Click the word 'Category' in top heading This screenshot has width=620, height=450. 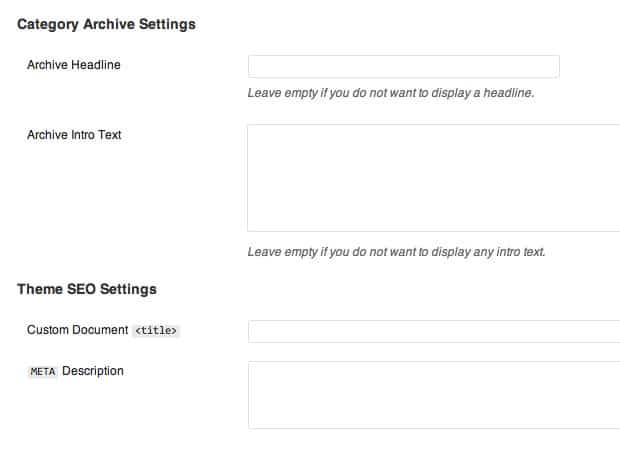click(48, 25)
